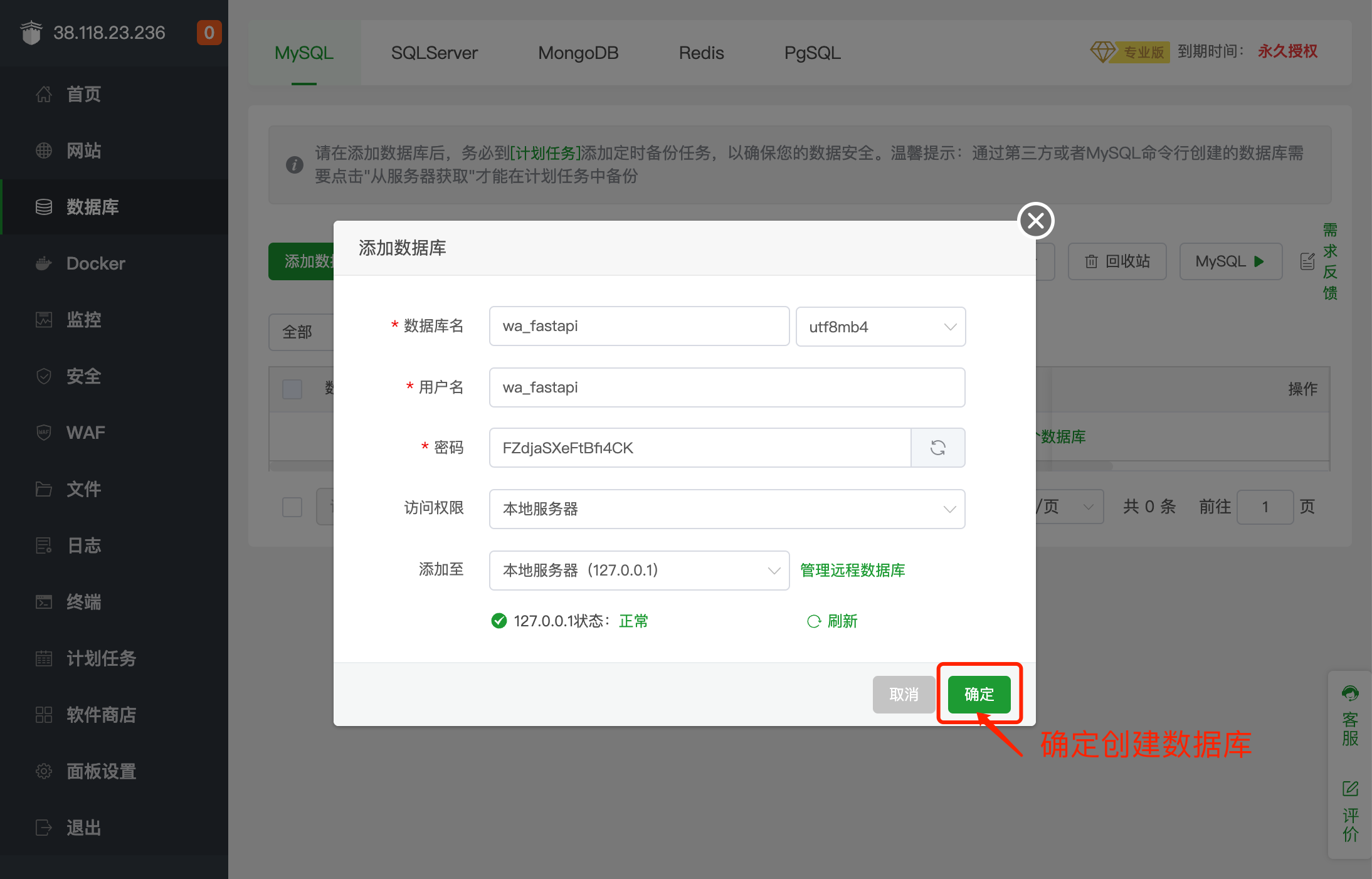Switch to the PgSQL tab

[x=812, y=53]
